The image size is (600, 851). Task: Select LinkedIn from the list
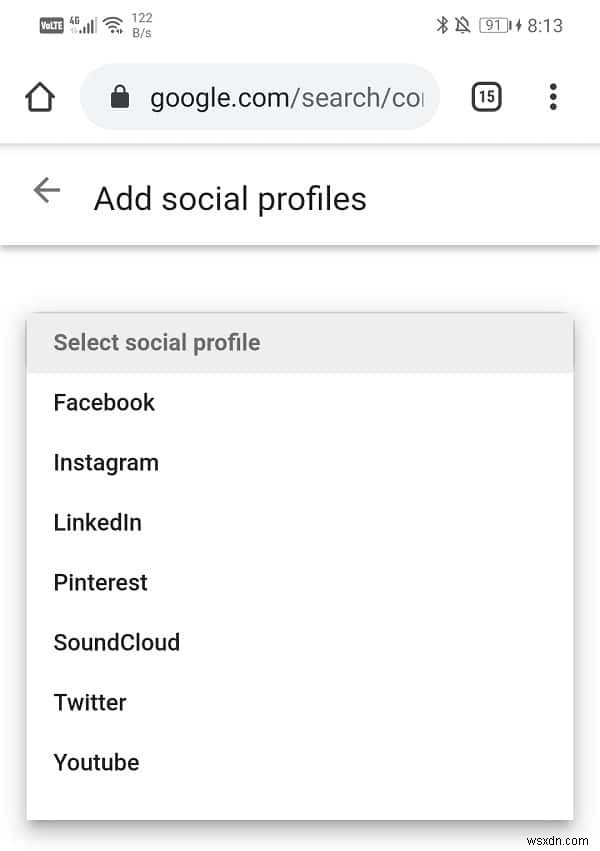97,522
